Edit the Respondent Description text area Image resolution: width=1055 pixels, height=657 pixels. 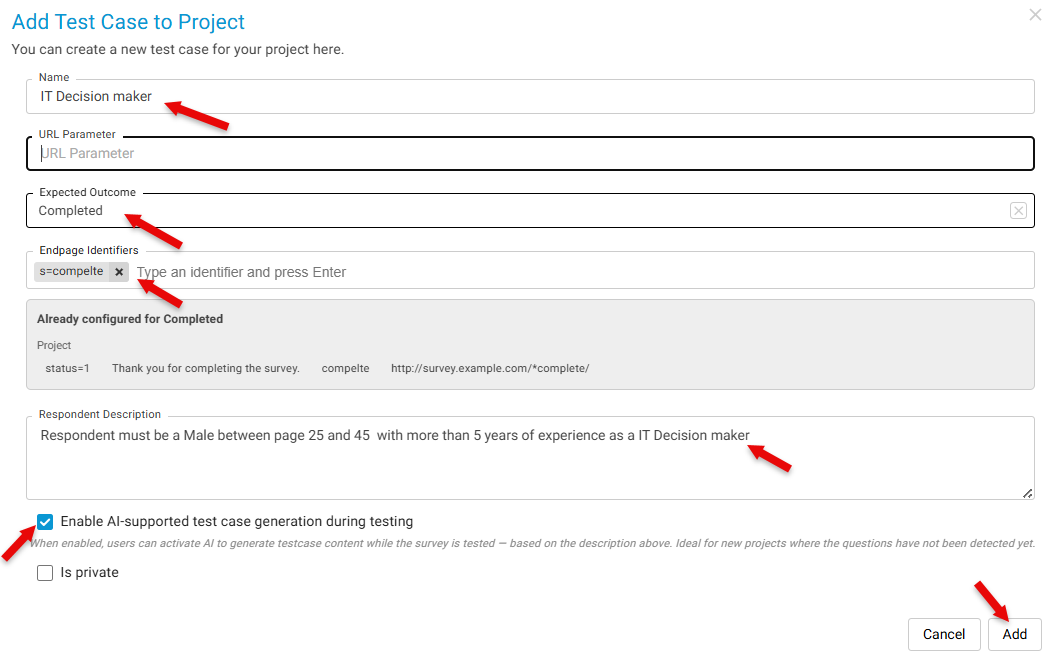coord(530,458)
